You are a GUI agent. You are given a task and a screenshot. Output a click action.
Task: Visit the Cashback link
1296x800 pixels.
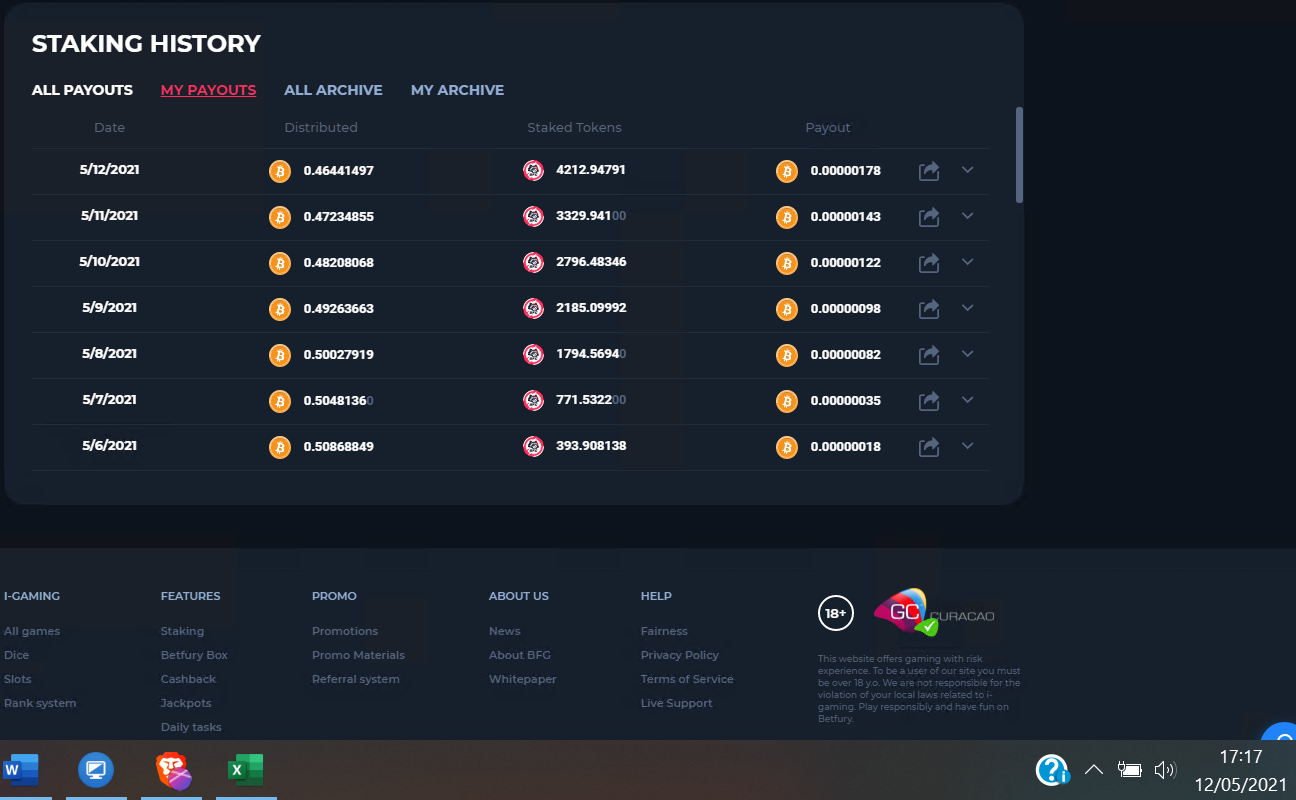pyautogui.click(x=188, y=679)
